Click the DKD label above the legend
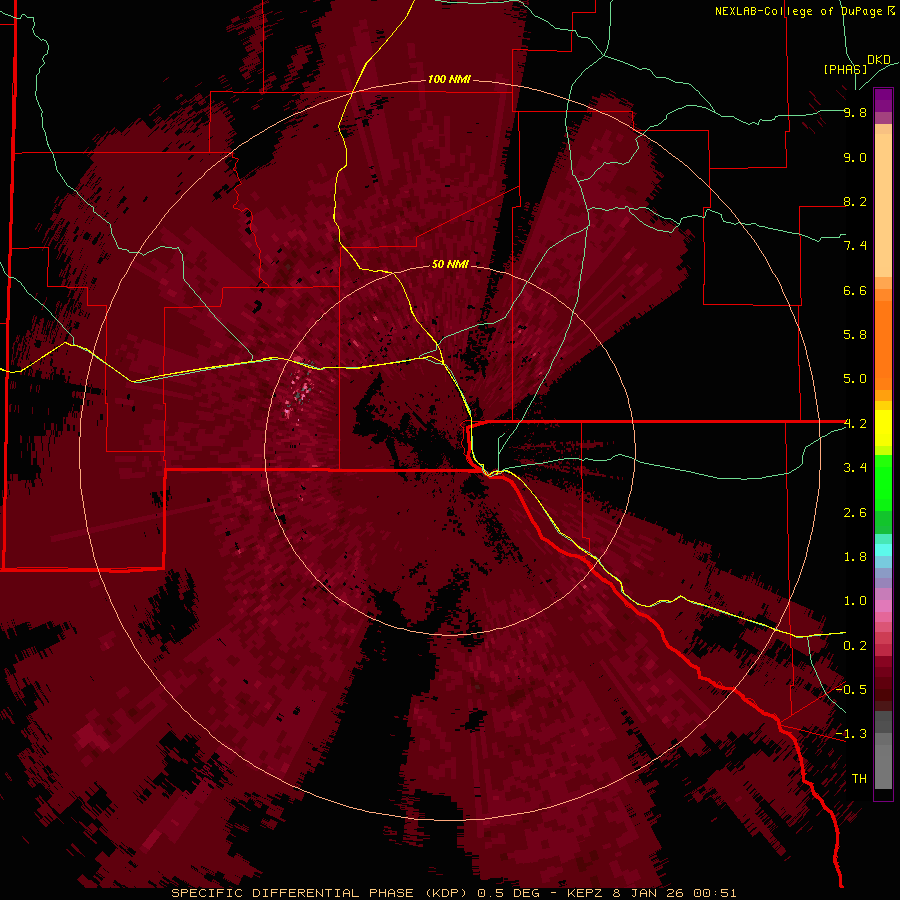This screenshot has height=900, width=900. pos(879,60)
